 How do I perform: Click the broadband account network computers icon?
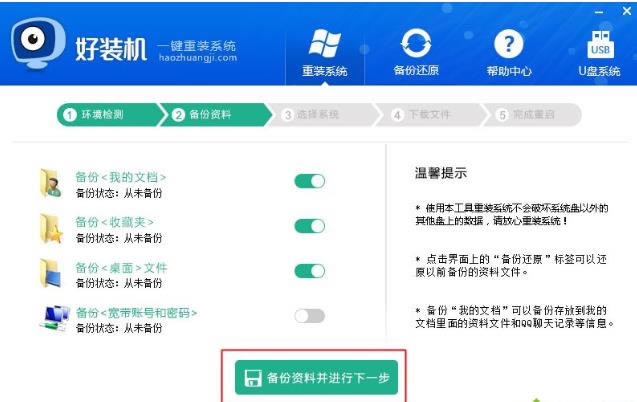coord(54,318)
